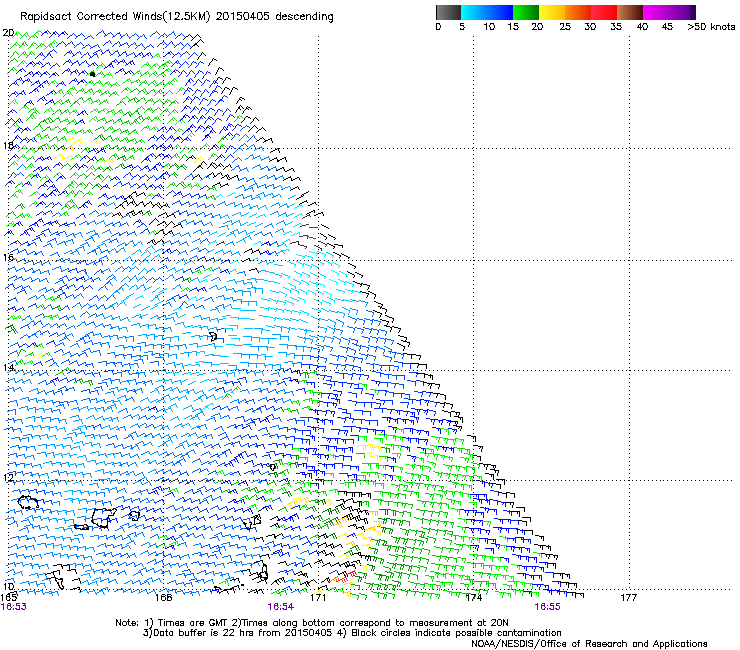Click the purple 45-50 knots legend segment
This screenshot has height=650, width=740.
tap(682, 12)
